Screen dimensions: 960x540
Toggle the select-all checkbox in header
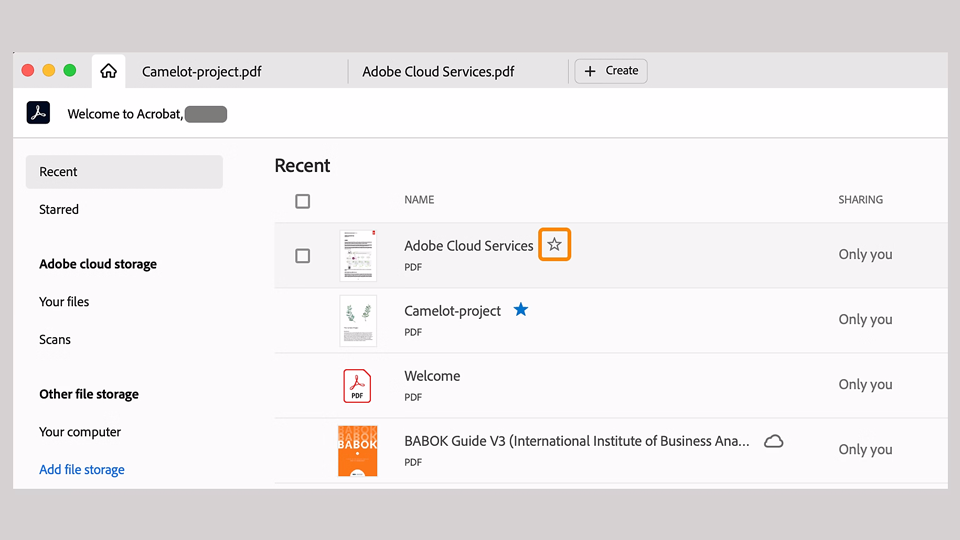[x=302, y=201]
